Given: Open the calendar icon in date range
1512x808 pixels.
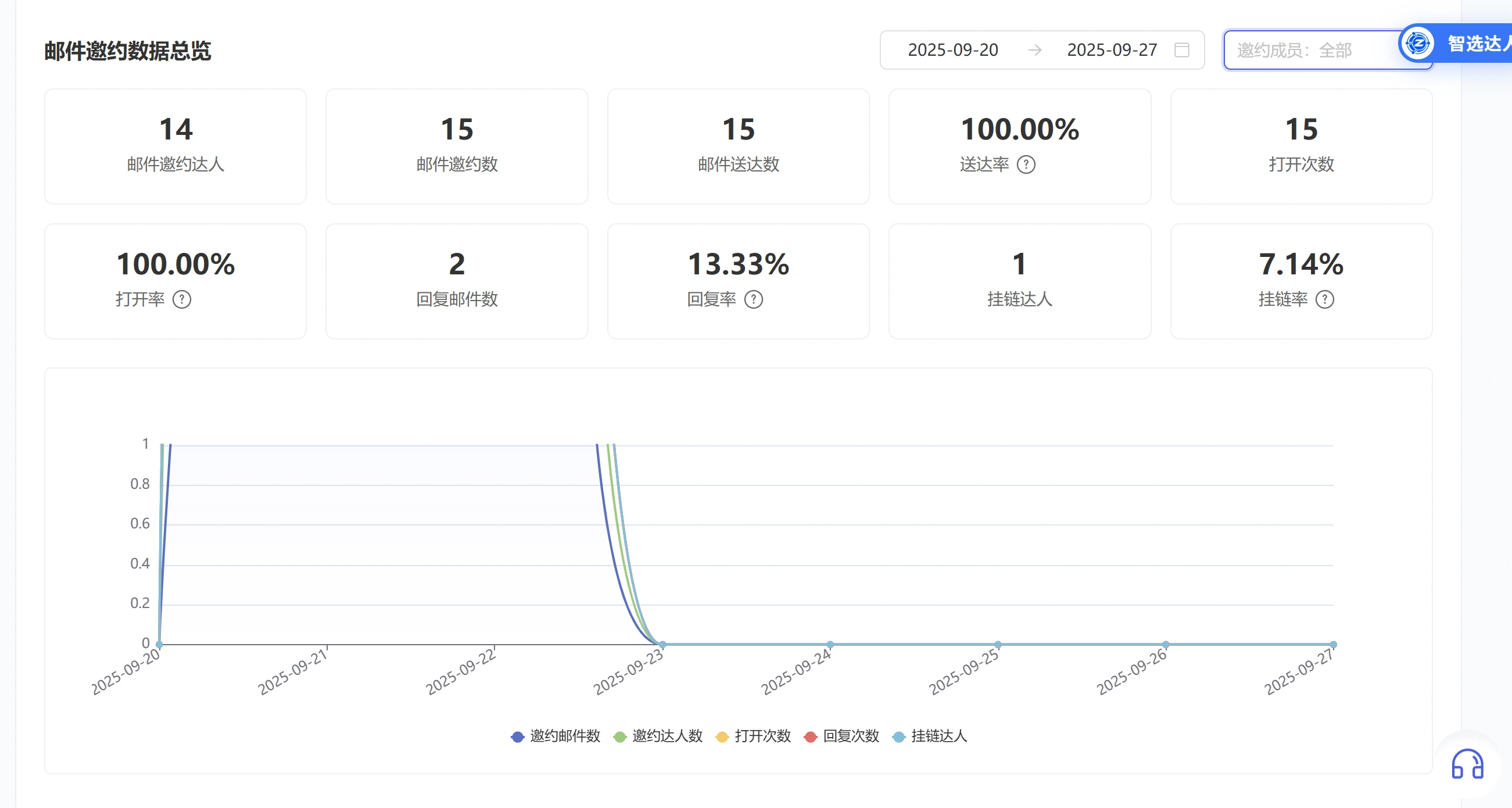Looking at the screenshot, I should pos(1182,50).
